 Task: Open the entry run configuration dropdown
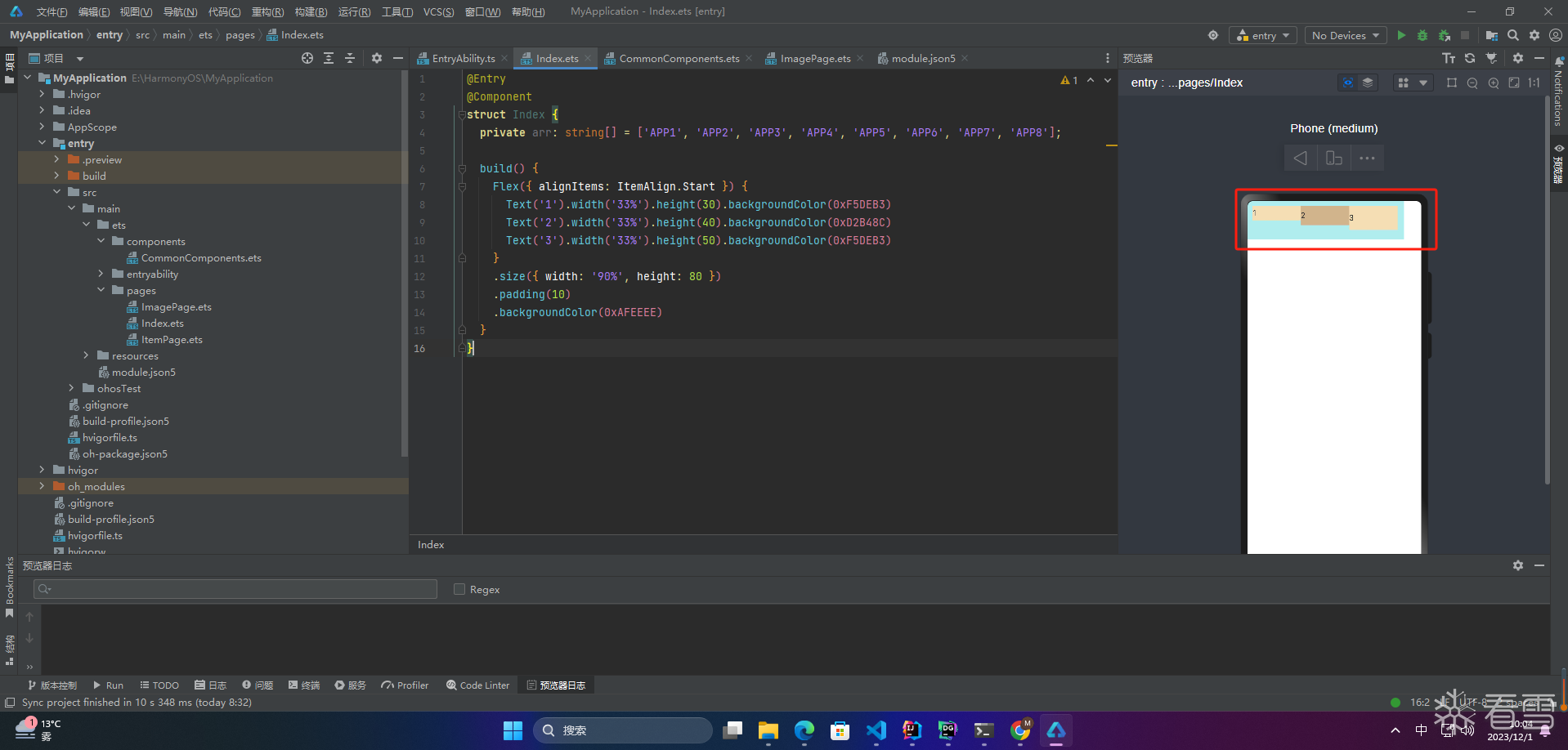(1263, 35)
